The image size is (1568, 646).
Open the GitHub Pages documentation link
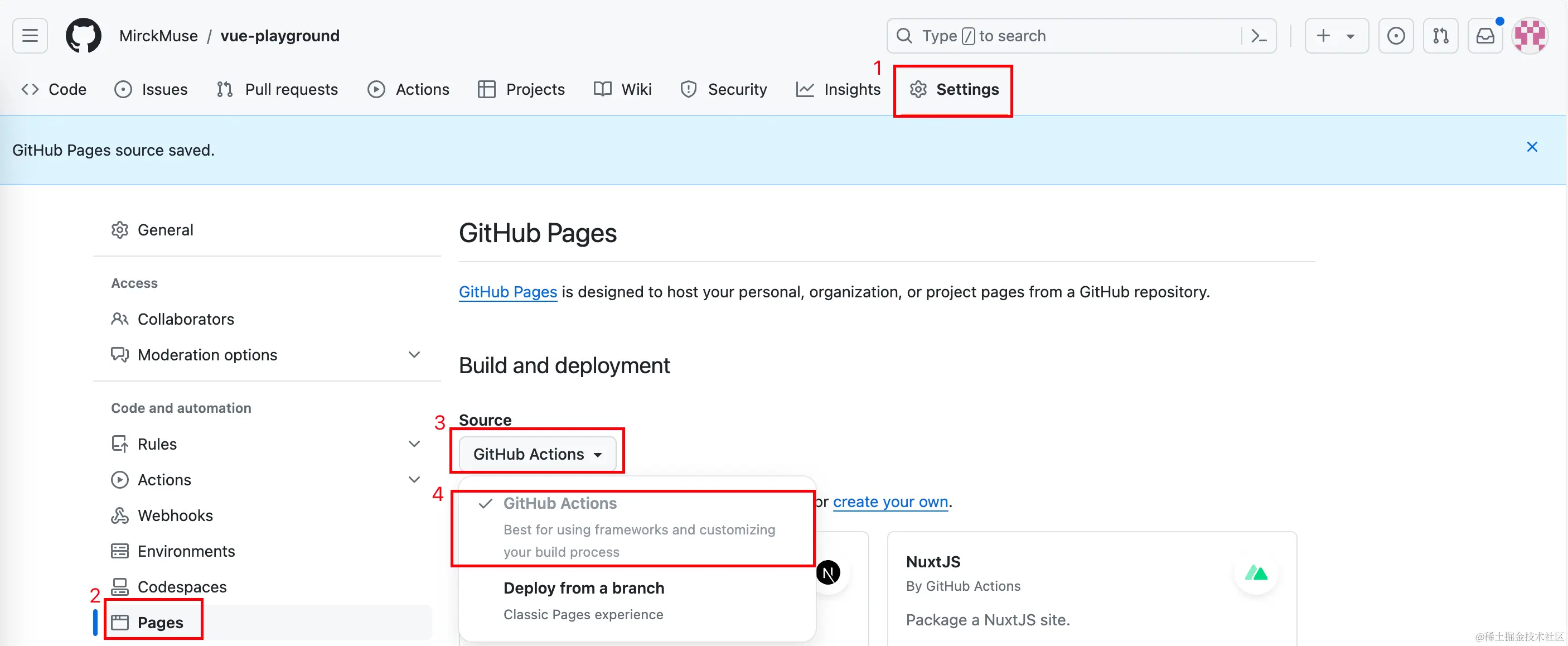click(x=507, y=292)
